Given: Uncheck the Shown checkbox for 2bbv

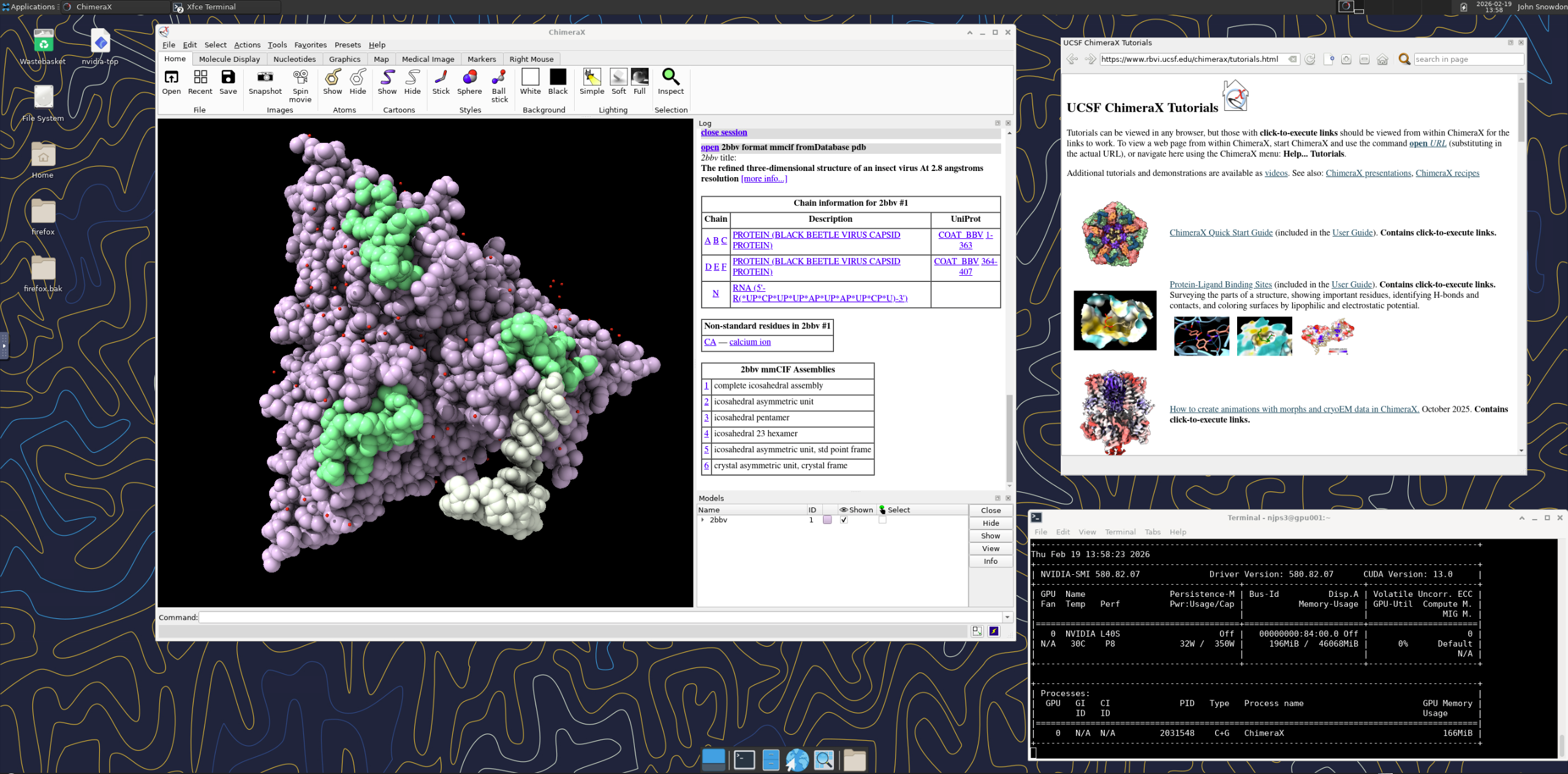Looking at the screenshot, I should (844, 520).
